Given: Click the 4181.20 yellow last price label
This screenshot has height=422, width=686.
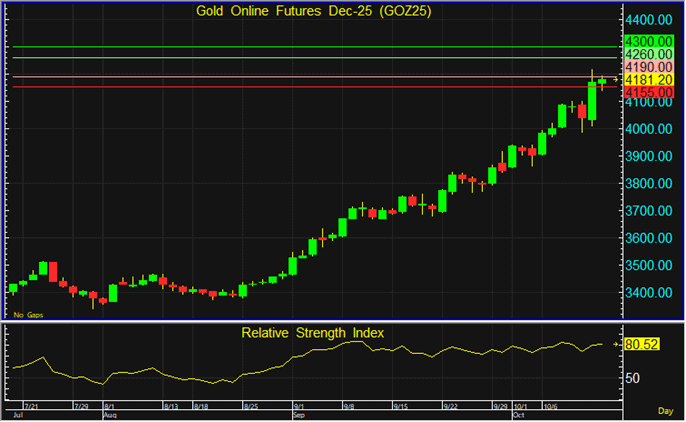Looking at the screenshot, I should [x=647, y=80].
